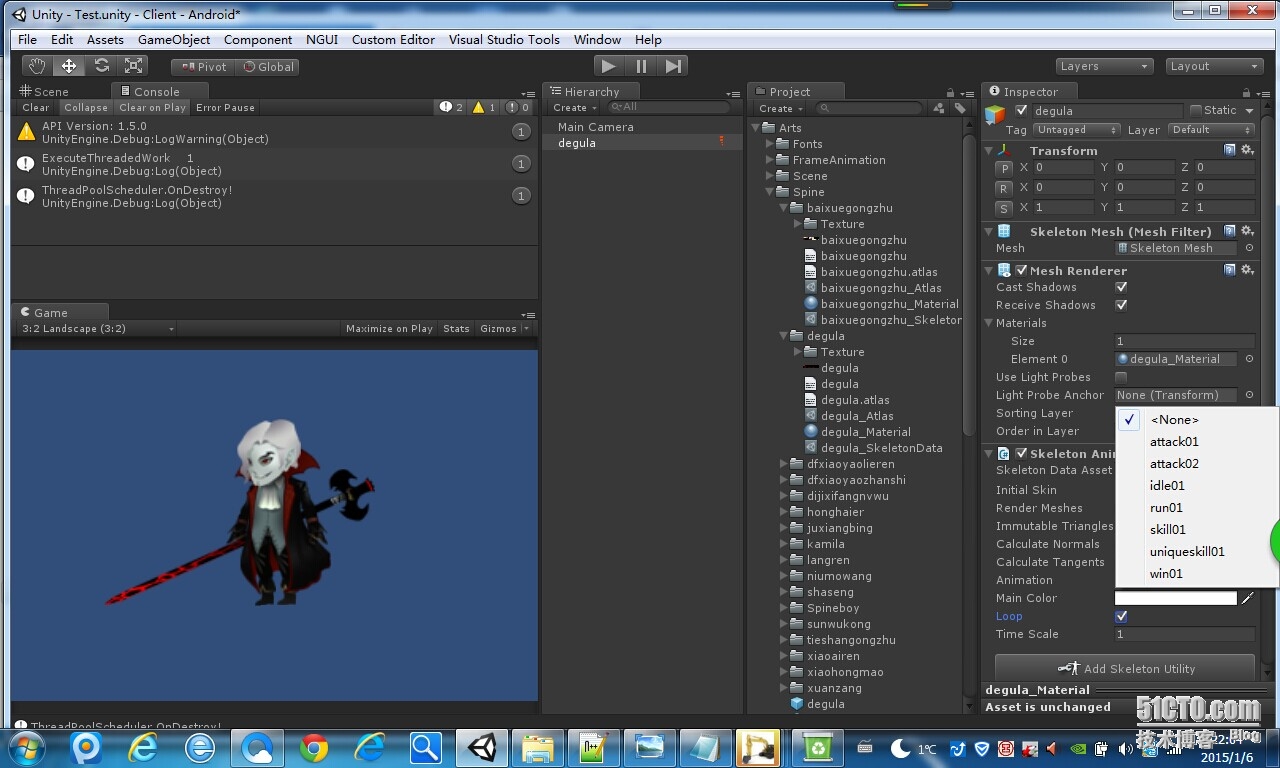This screenshot has height=768, width=1280.
Task: Collapse the baixuegongzhu folder
Action: pos(783,208)
